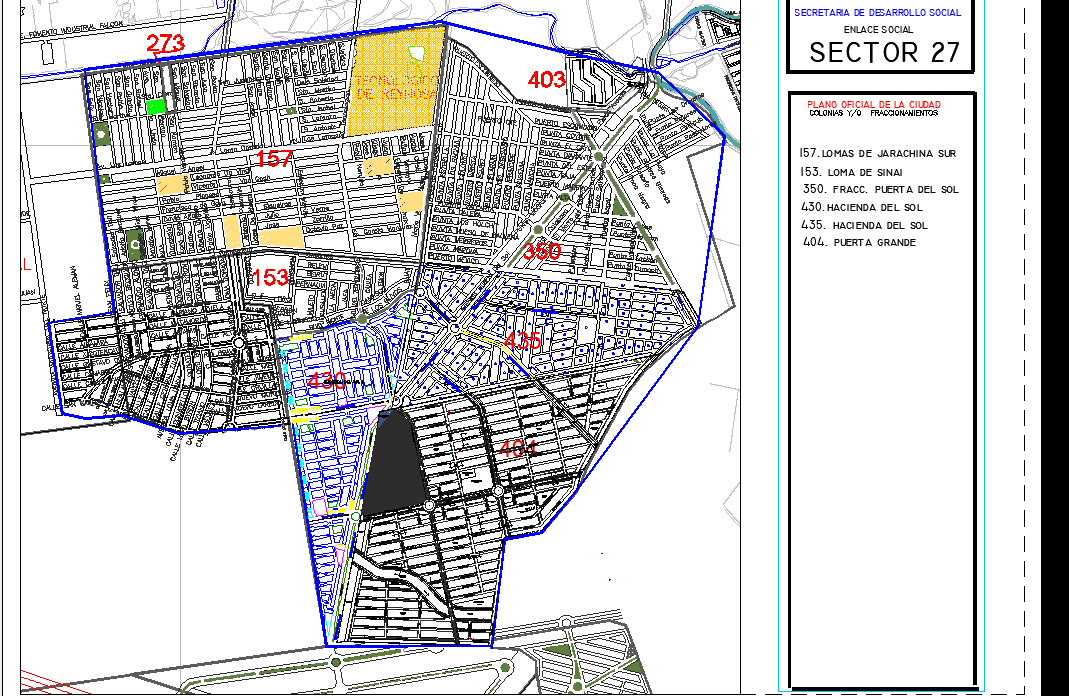
Task: Click the red 273 zone label
Action: 166,44
